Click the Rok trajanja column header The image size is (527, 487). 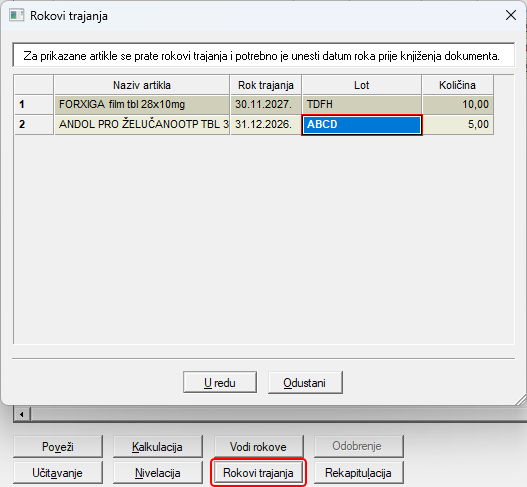point(266,85)
